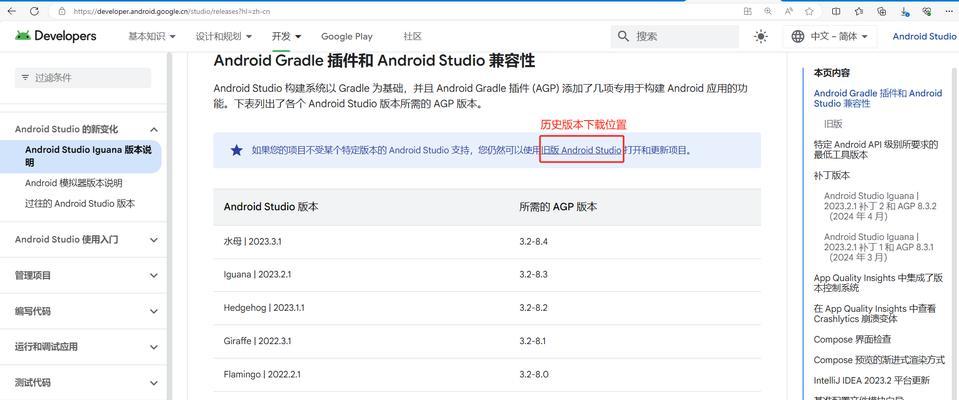Open the favorites list icon
This screenshot has width=959, height=400.
pos(859,11)
